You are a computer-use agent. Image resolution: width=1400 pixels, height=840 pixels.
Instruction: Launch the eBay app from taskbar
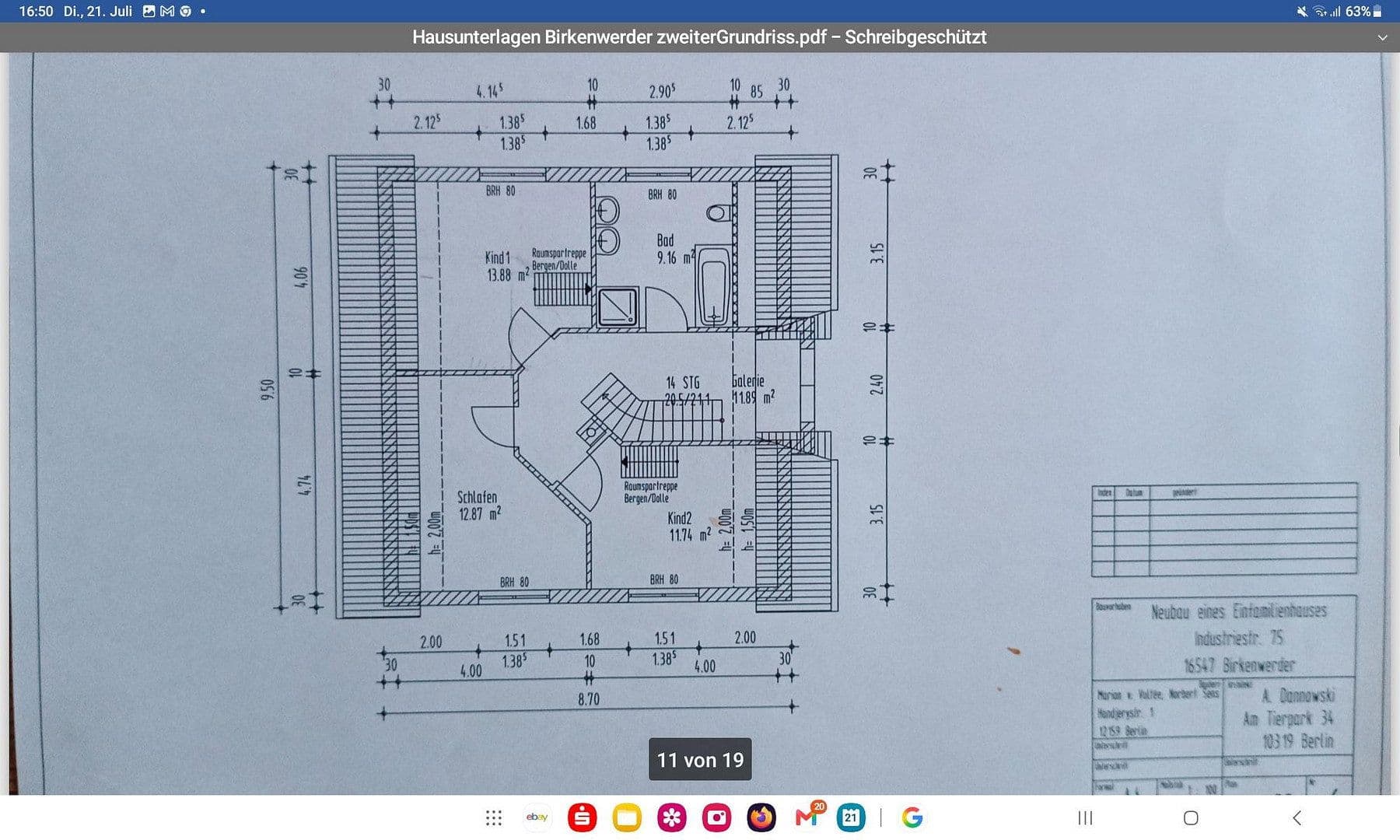(537, 817)
